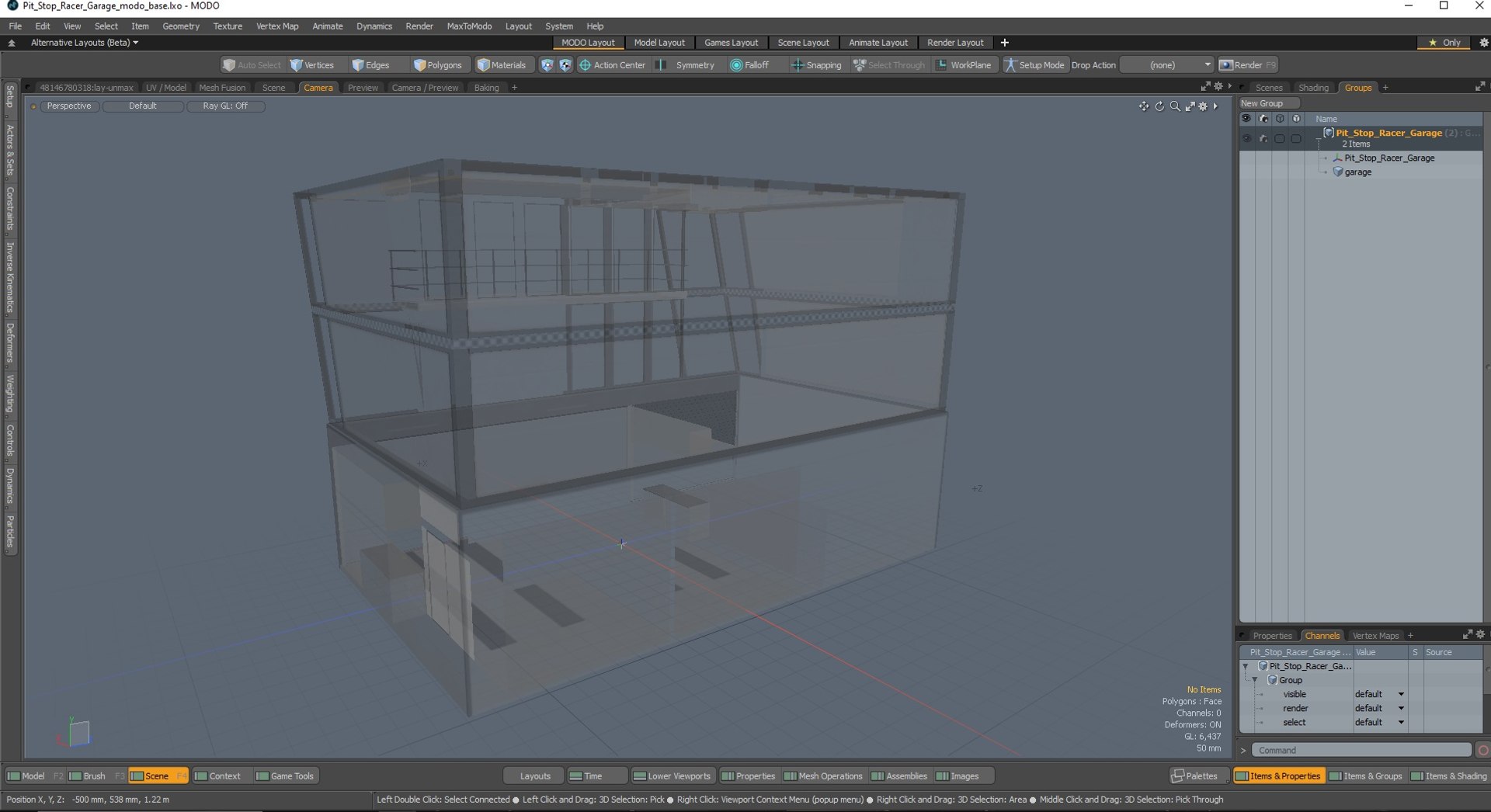Viewport: 1491px width, 812px height.
Task: Select Vertices selection mode
Action: point(311,65)
